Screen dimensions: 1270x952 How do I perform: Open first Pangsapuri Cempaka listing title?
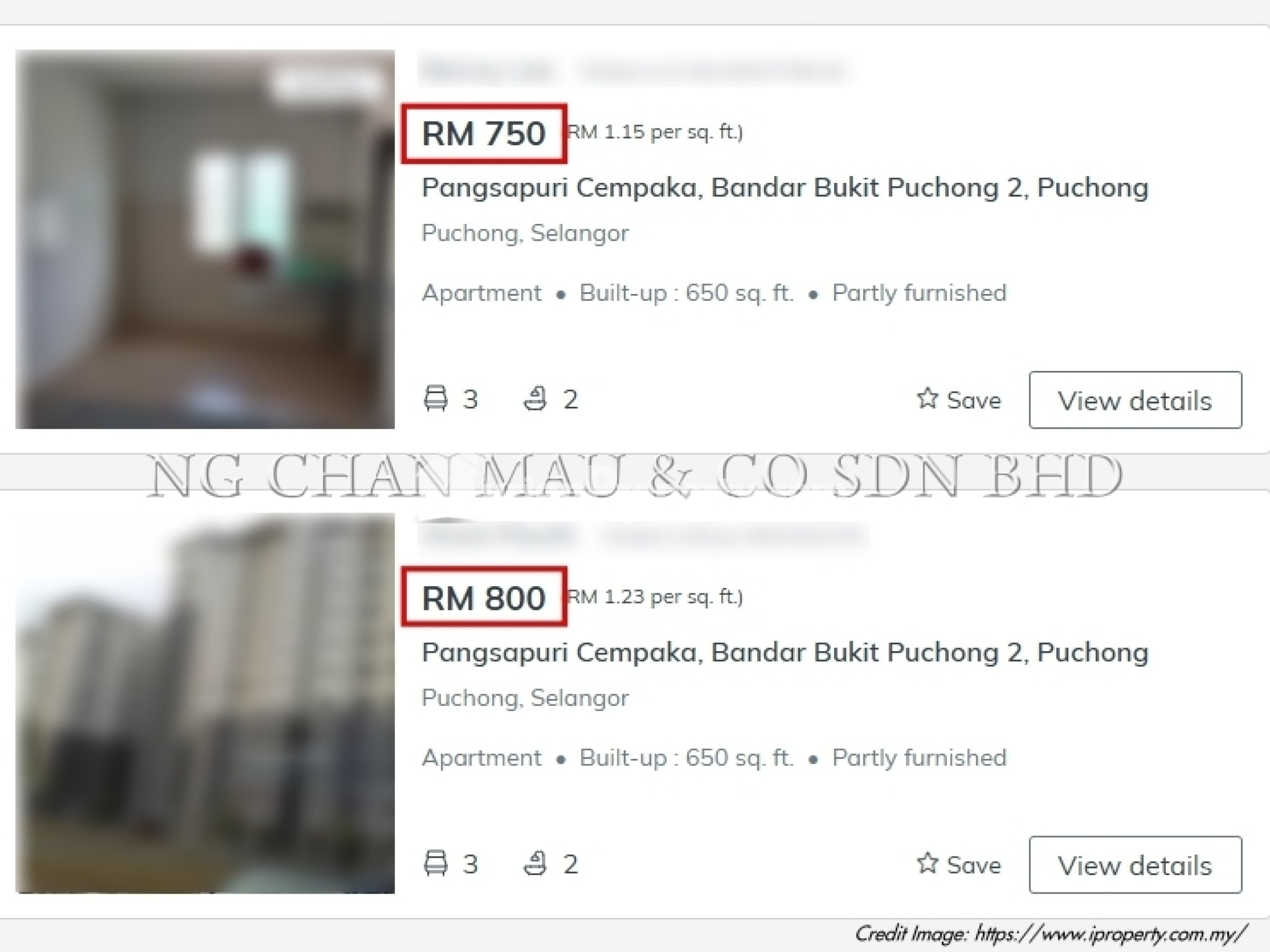pos(785,187)
